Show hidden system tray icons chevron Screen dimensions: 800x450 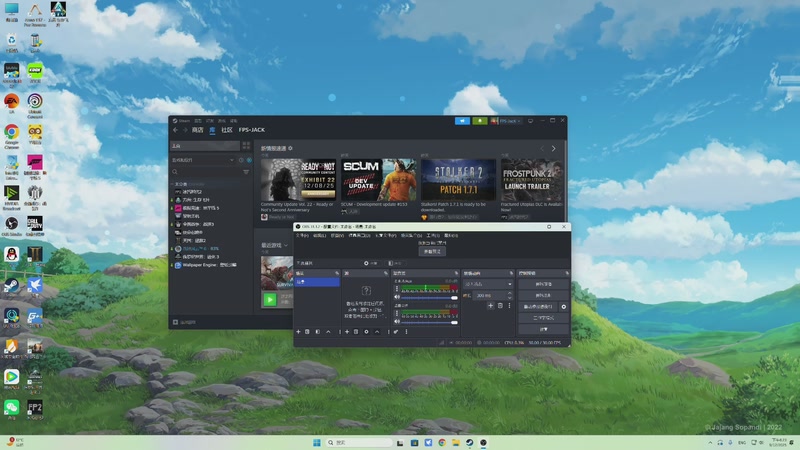pos(710,443)
